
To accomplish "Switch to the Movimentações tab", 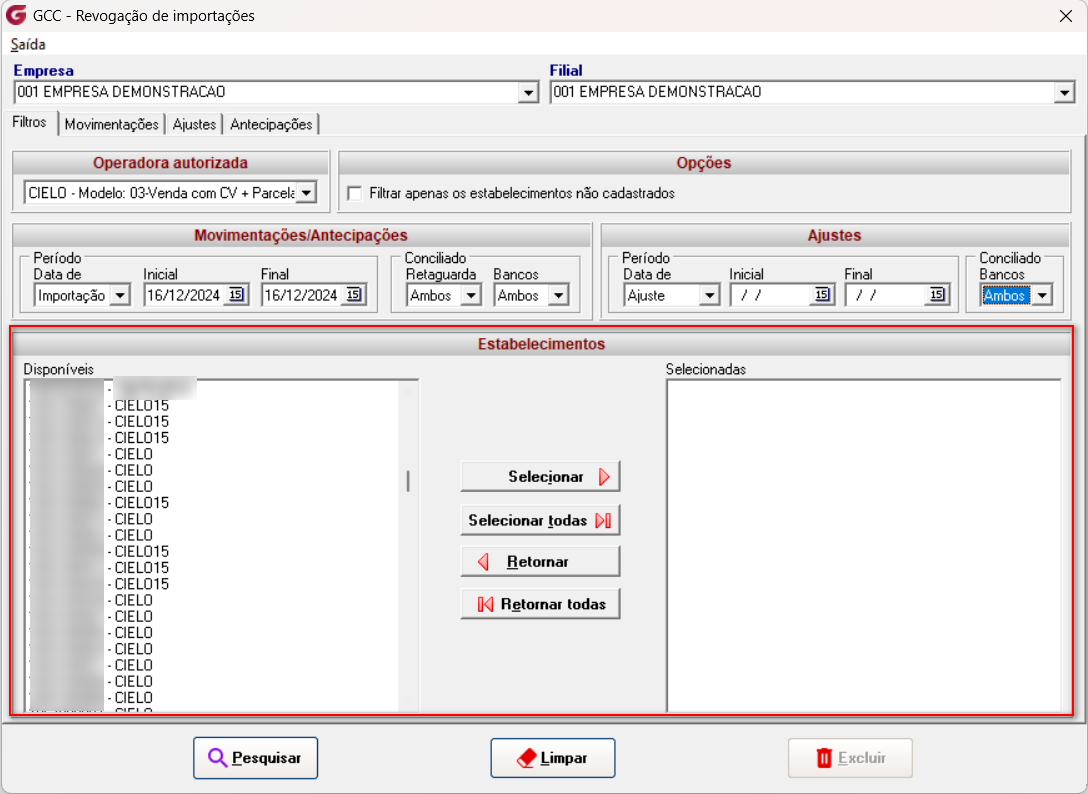I will 112,124.
